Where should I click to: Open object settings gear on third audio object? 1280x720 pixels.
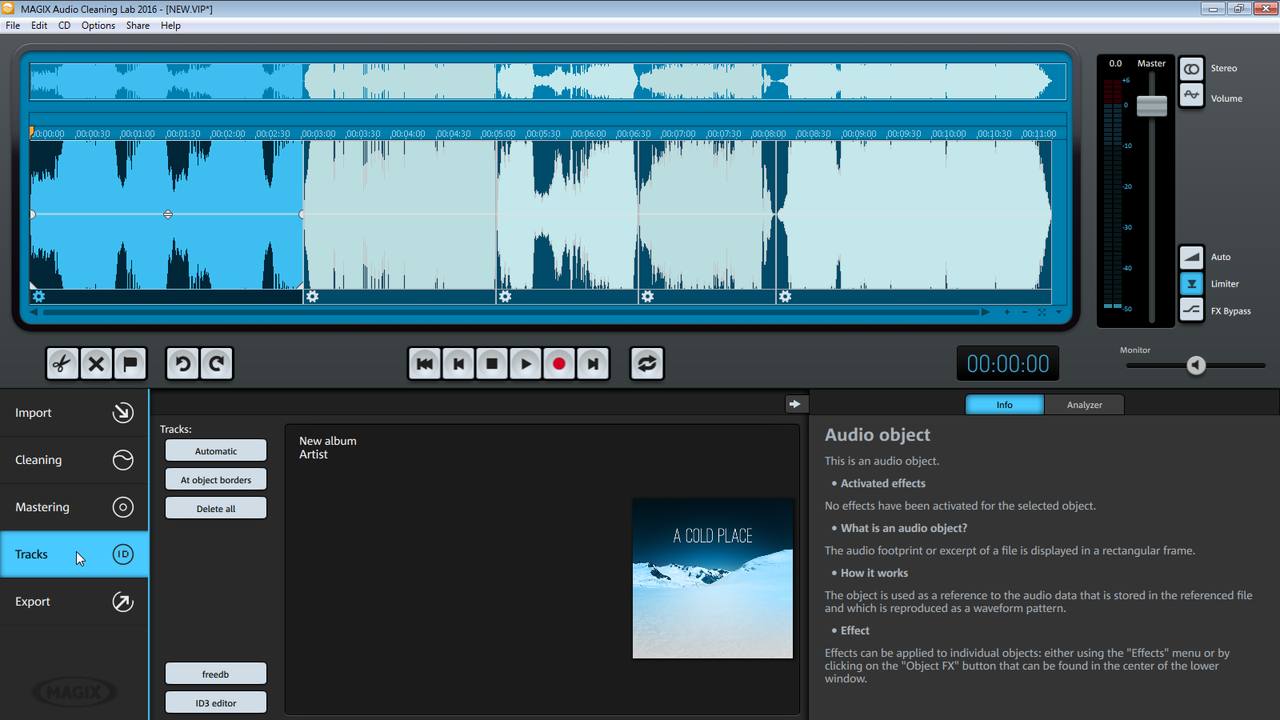[505, 296]
